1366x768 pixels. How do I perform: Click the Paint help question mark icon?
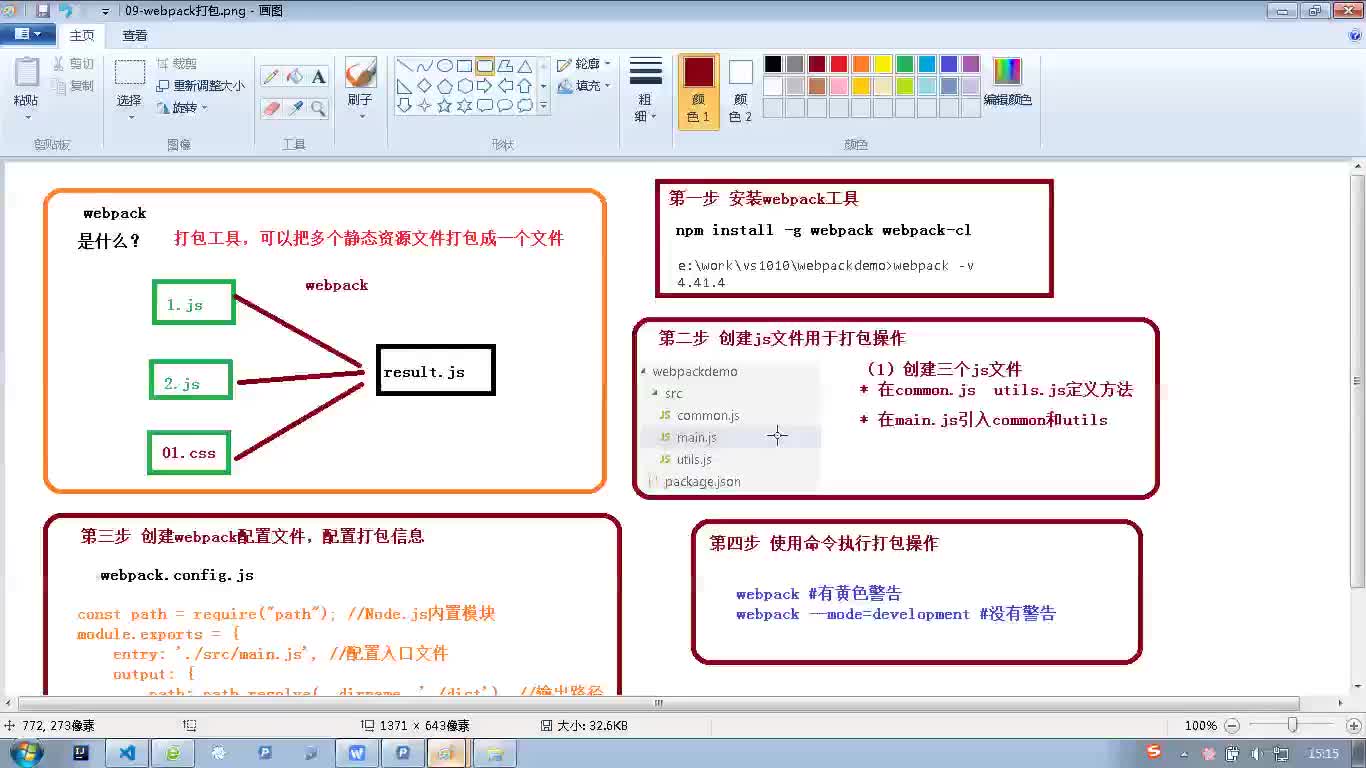pyautogui.click(x=1355, y=35)
